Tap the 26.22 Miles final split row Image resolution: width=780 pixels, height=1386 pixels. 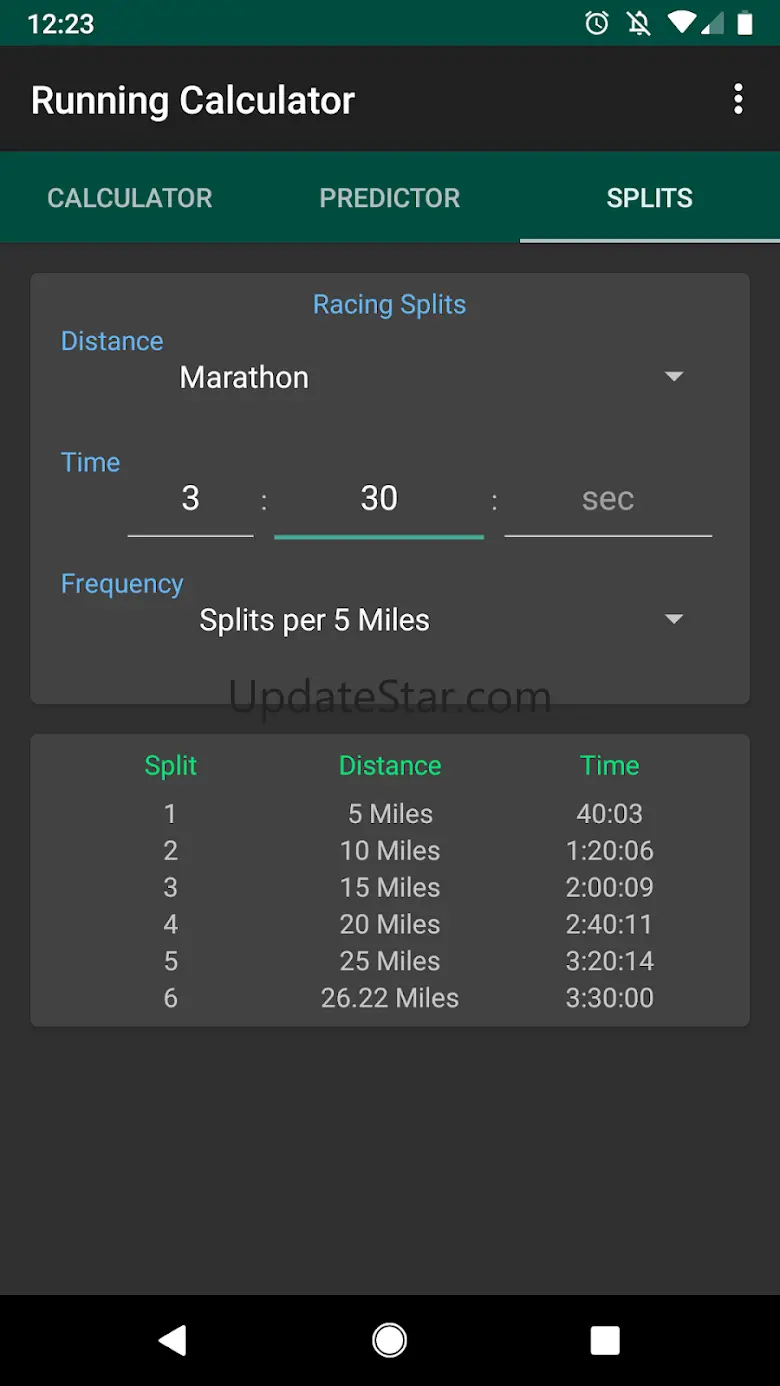(x=390, y=998)
